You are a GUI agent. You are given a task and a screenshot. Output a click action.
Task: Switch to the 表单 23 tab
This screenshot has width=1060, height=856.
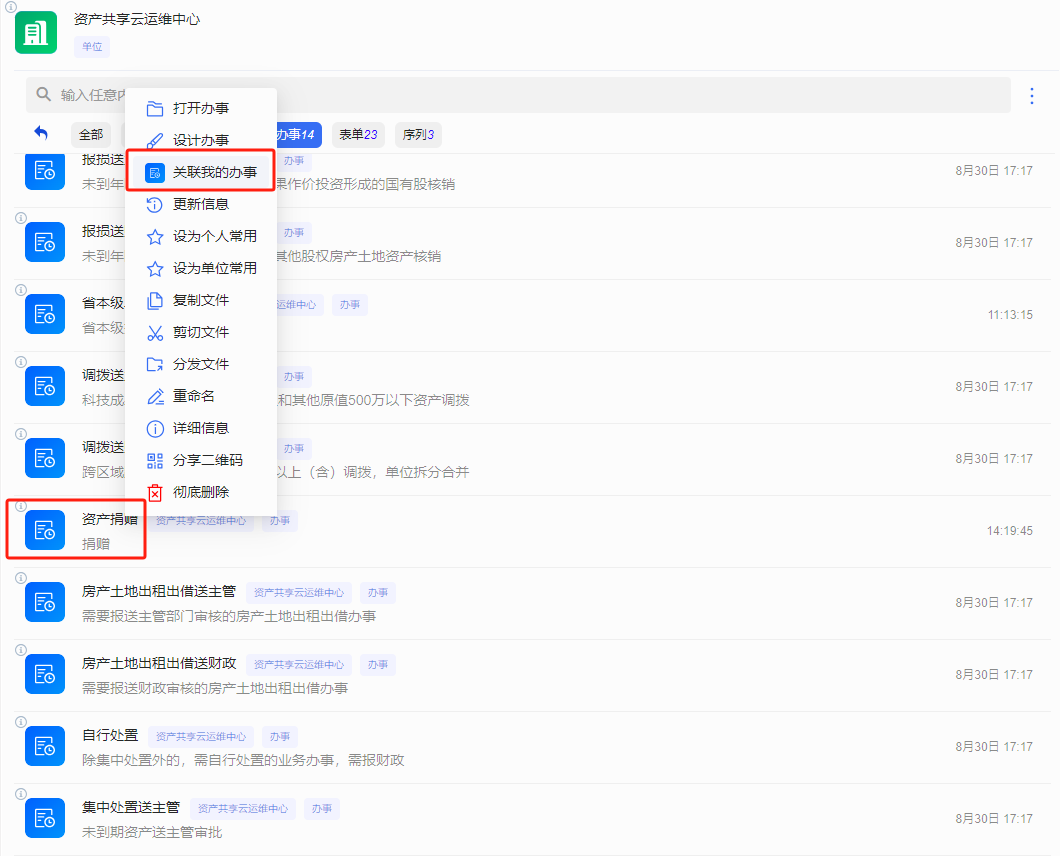point(358,135)
